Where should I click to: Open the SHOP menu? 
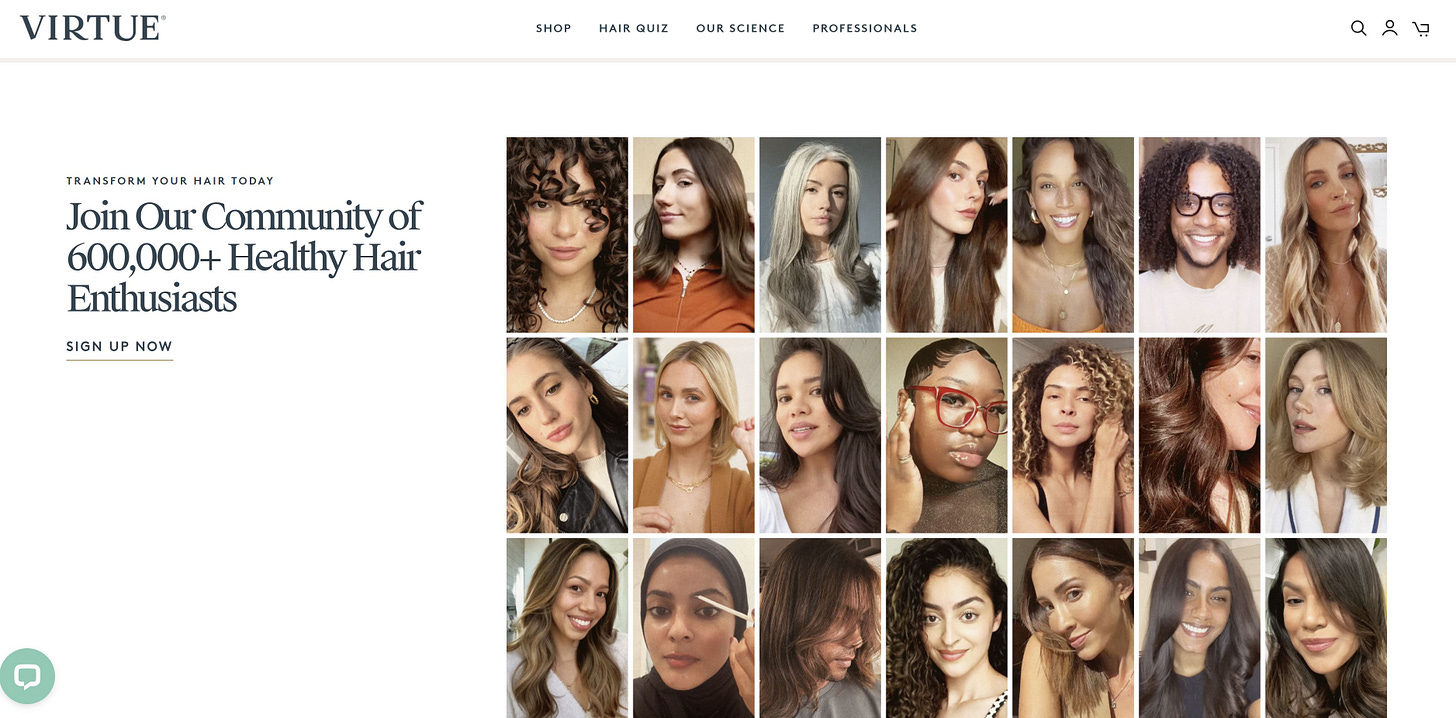click(553, 28)
